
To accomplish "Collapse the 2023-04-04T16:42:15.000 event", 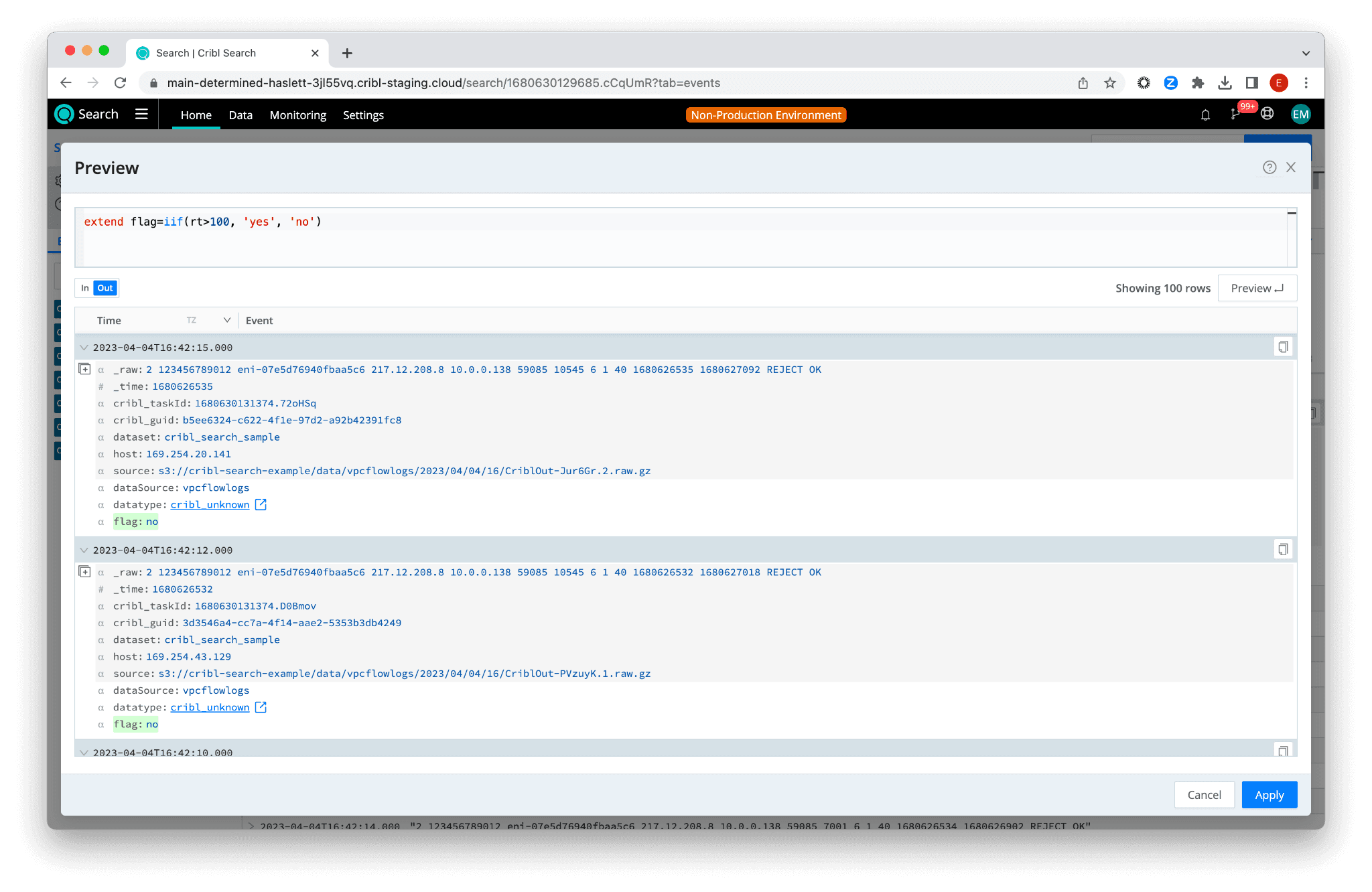I will pyautogui.click(x=84, y=348).
